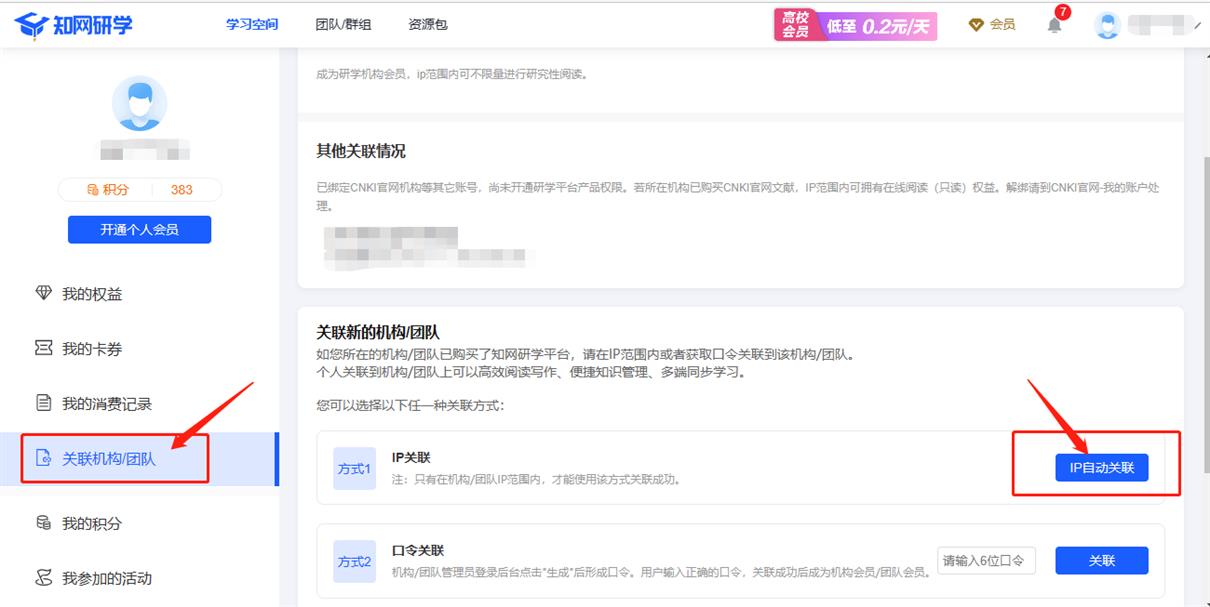Click the 我的积分 coins icon

pos(43,523)
